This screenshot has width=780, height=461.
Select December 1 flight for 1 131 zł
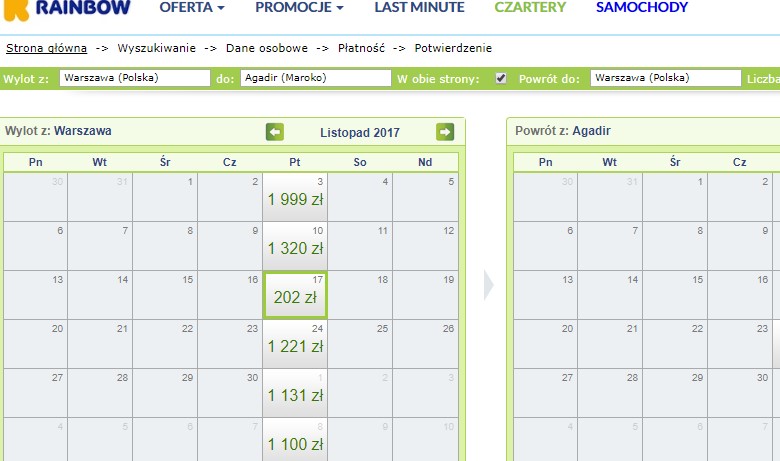tap(295, 394)
